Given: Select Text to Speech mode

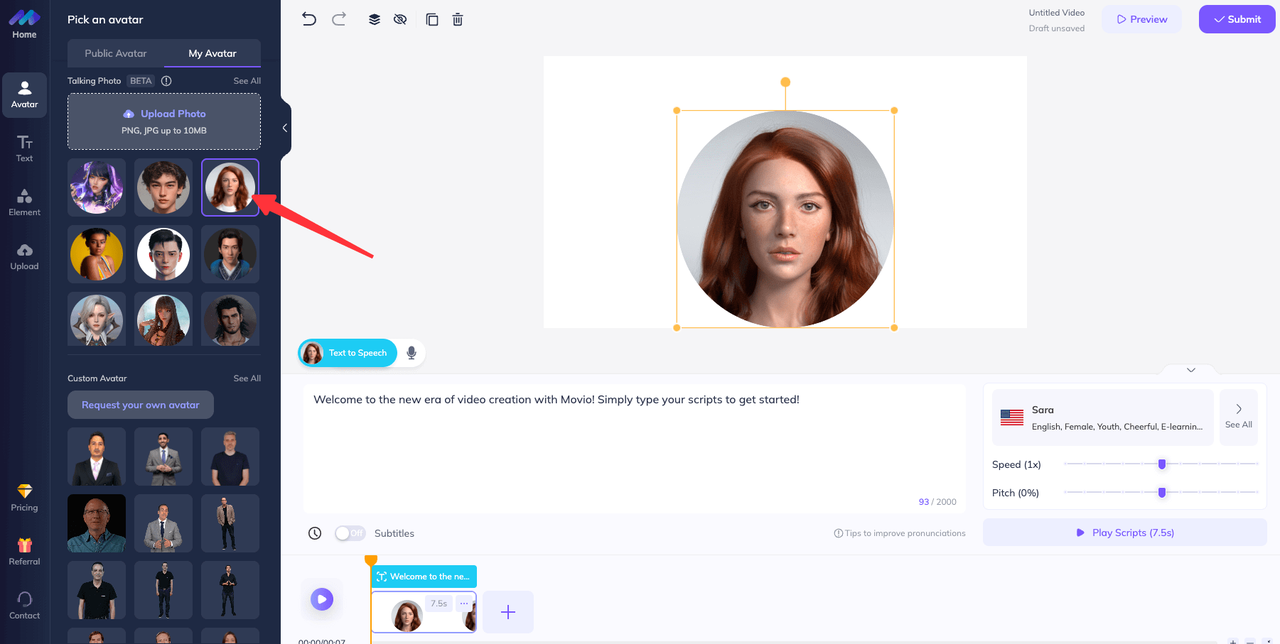Looking at the screenshot, I should coord(347,353).
